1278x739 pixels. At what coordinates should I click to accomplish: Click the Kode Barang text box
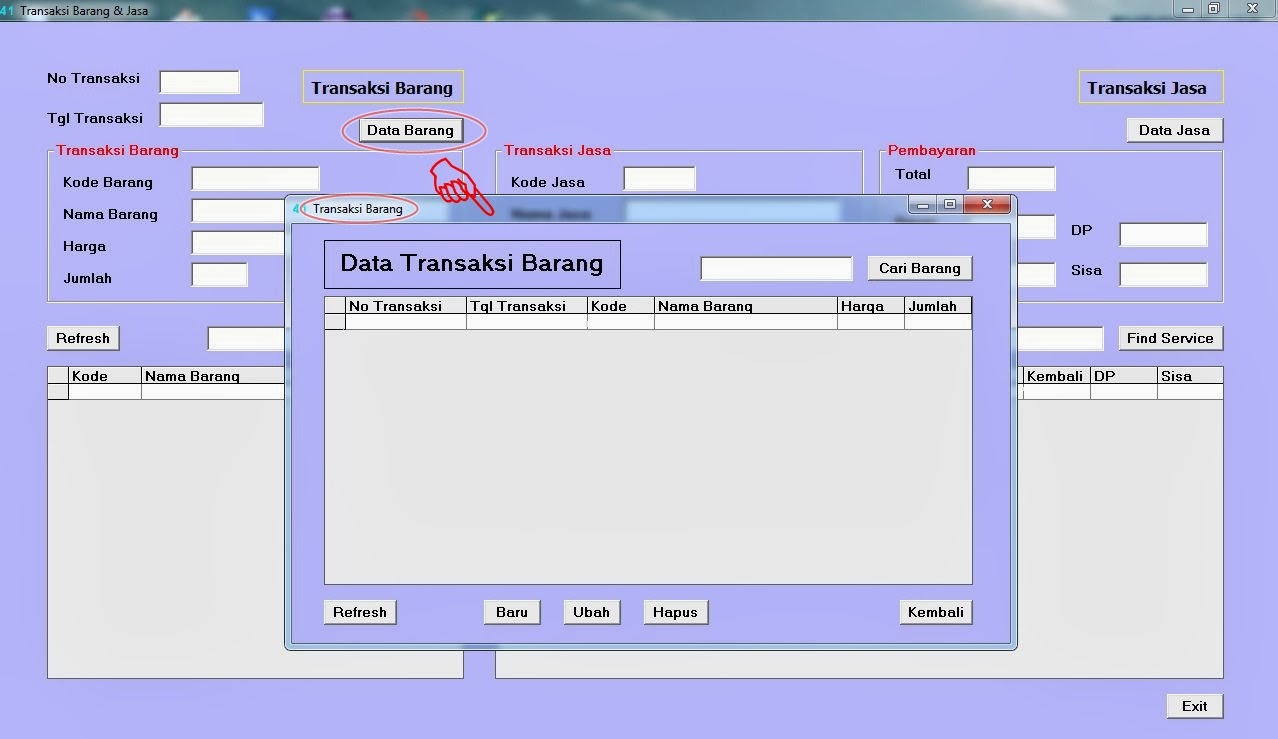click(255, 179)
